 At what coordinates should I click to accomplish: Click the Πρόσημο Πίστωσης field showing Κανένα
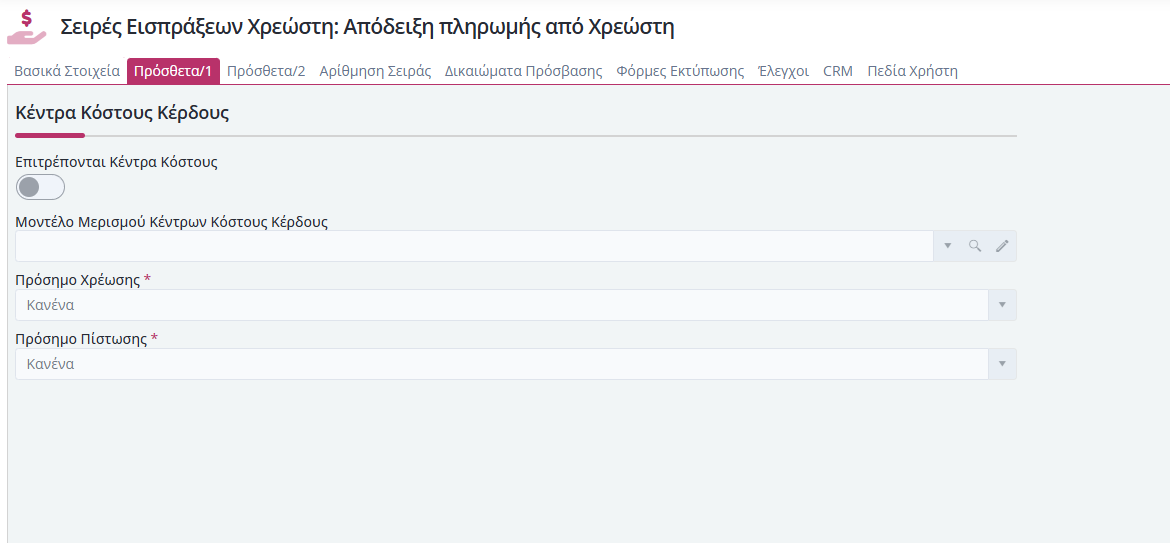[501, 364]
